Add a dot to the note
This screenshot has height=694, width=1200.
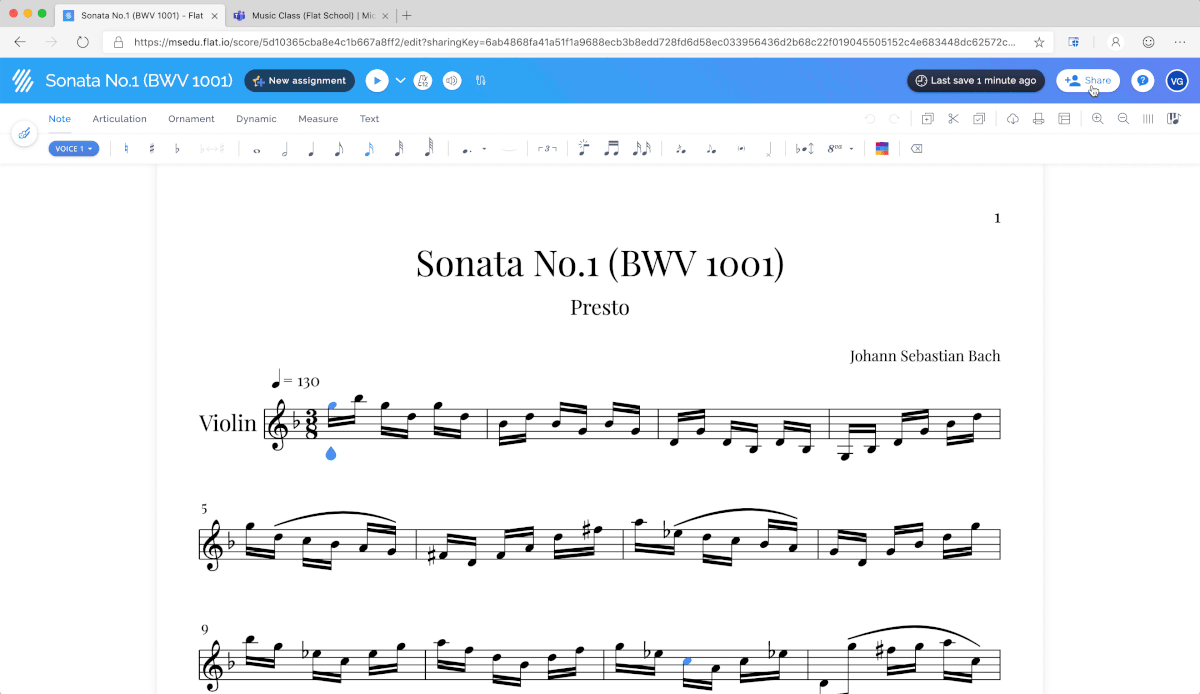[x=466, y=150]
